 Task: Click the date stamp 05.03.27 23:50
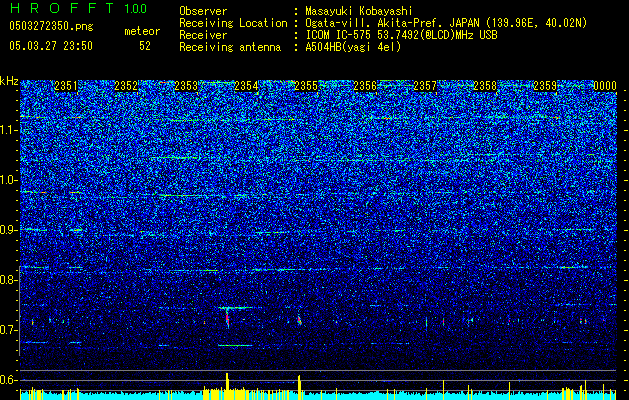coord(51,46)
